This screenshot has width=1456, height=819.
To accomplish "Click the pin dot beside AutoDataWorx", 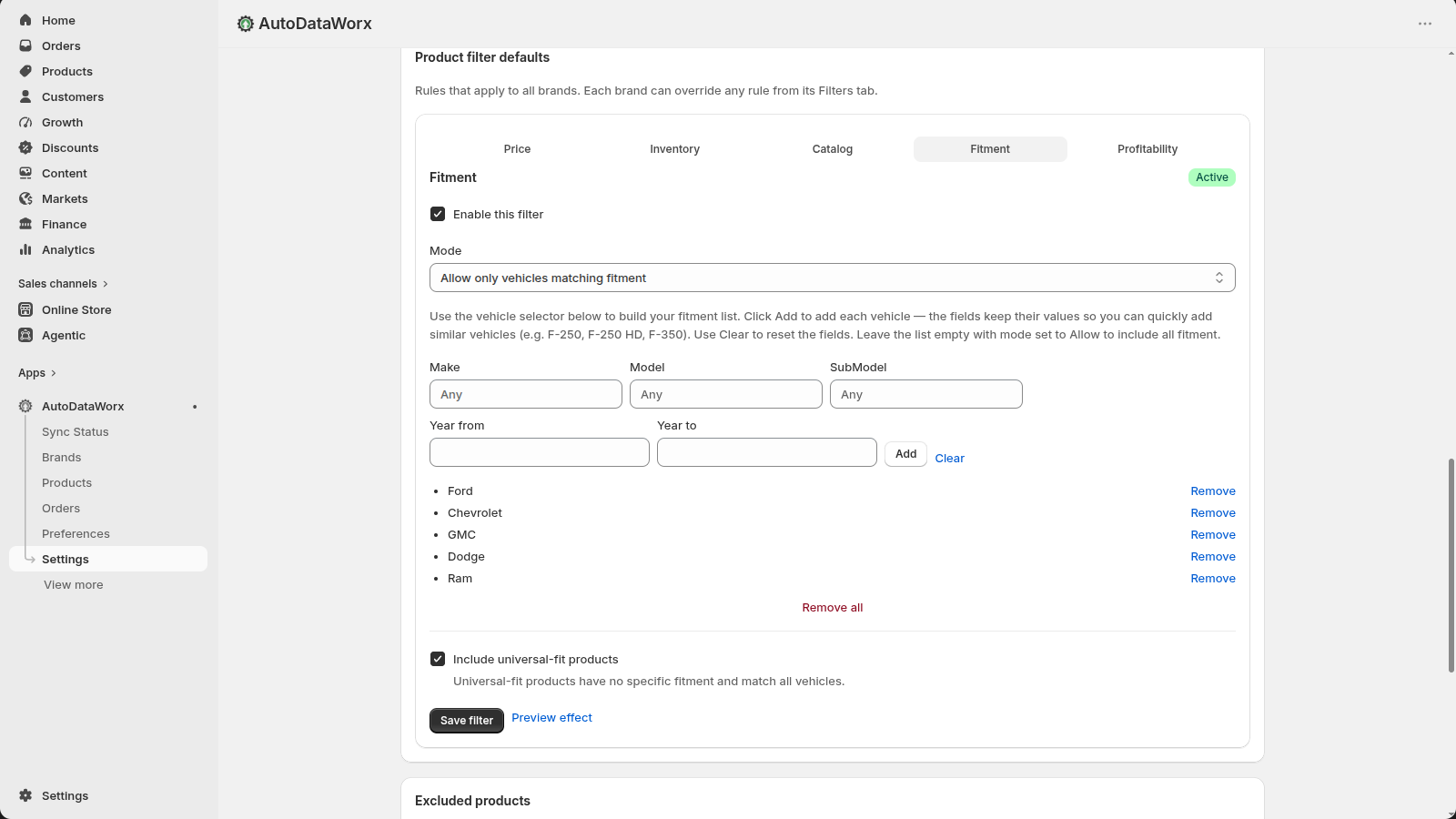I will (195, 407).
